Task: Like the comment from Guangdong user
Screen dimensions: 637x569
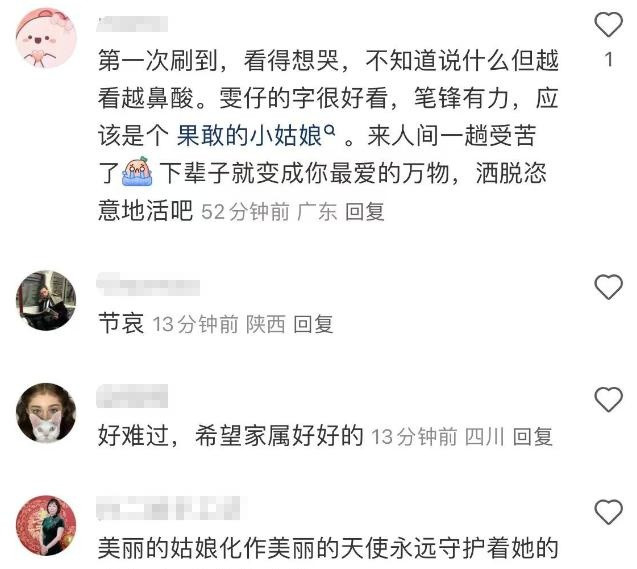Action: pyautogui.click(x=609, y=24)
